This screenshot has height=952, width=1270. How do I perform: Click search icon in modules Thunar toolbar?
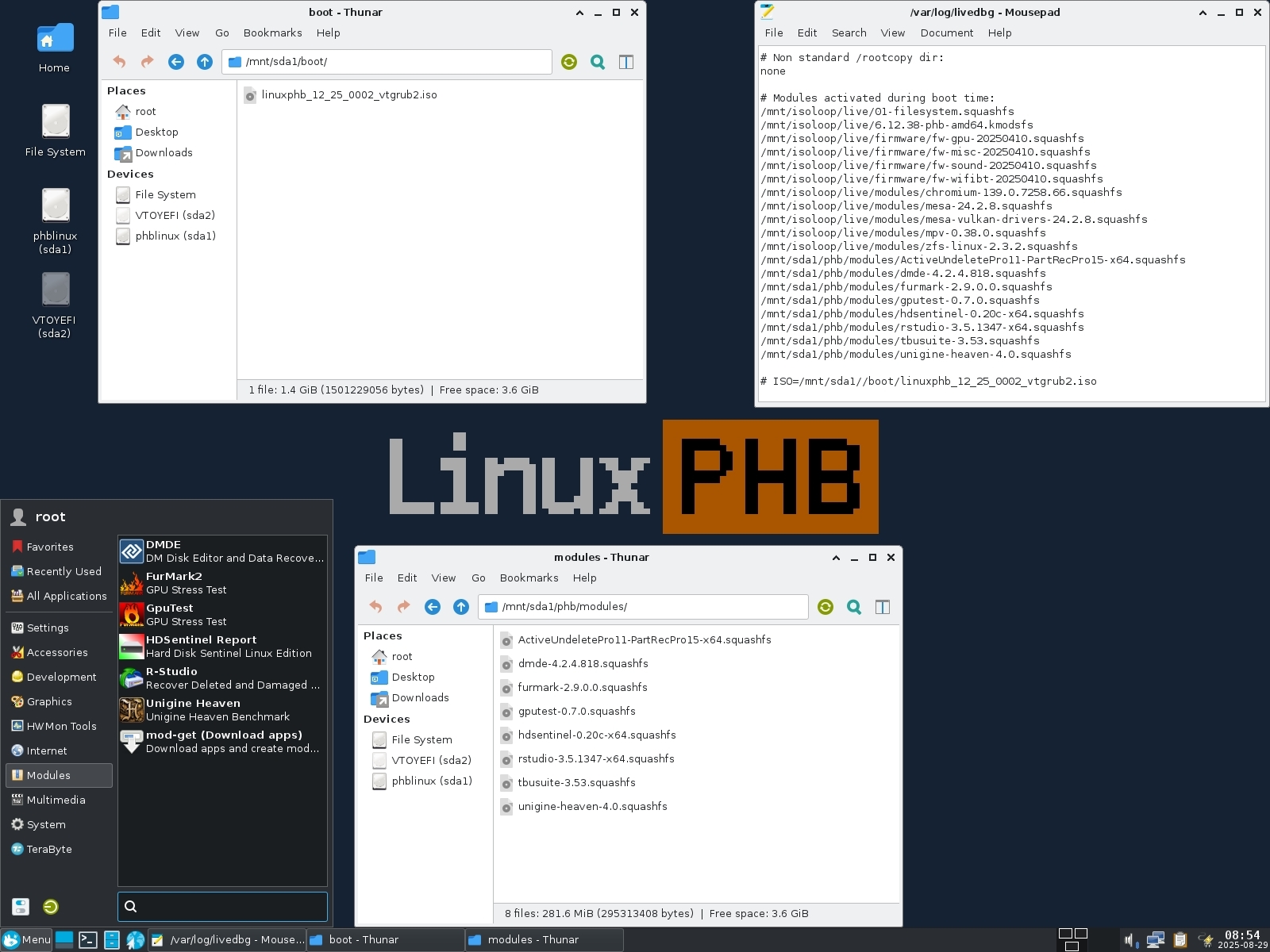coord(854,607)
